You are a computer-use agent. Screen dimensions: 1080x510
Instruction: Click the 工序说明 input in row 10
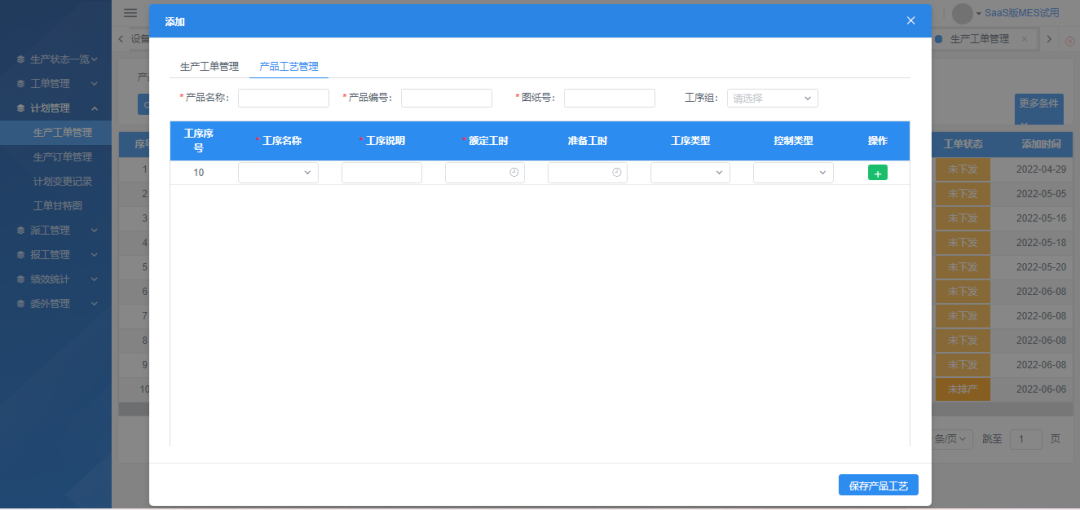click(x=382, y=172)
